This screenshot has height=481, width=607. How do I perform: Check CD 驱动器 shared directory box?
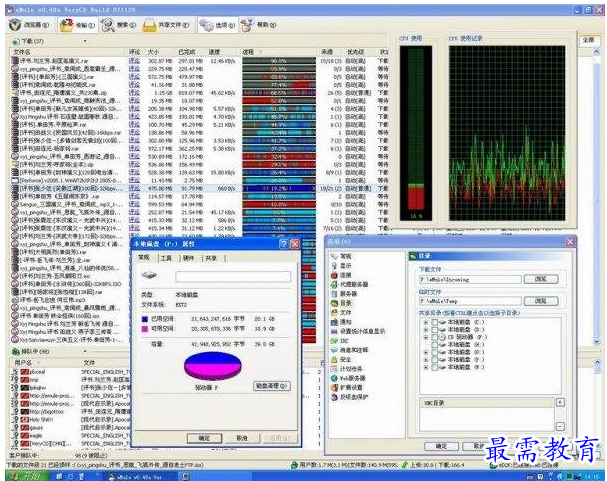pyautogui.click(x=435, y=337)
